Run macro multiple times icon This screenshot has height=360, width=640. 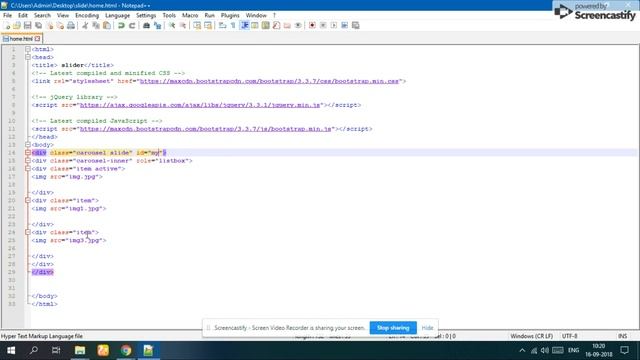(x=344, y=25)
